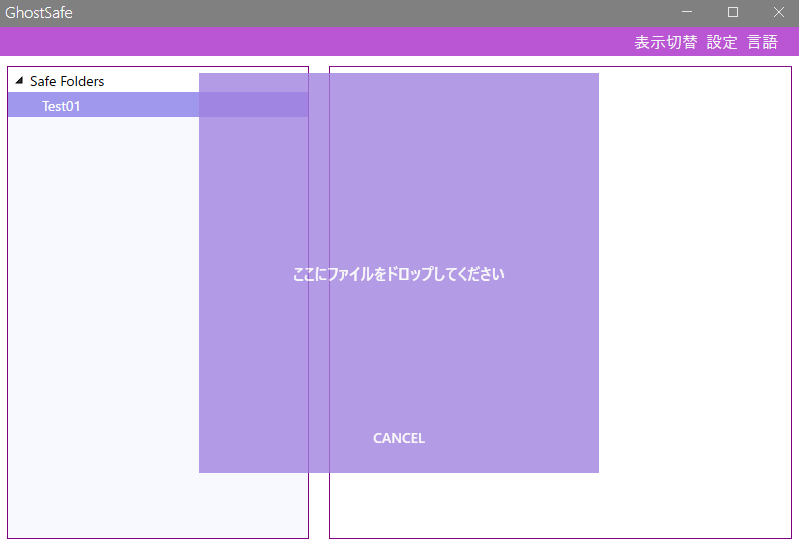
Task: Minimize the GhostSafe window
Action: (x=687, y=12)
